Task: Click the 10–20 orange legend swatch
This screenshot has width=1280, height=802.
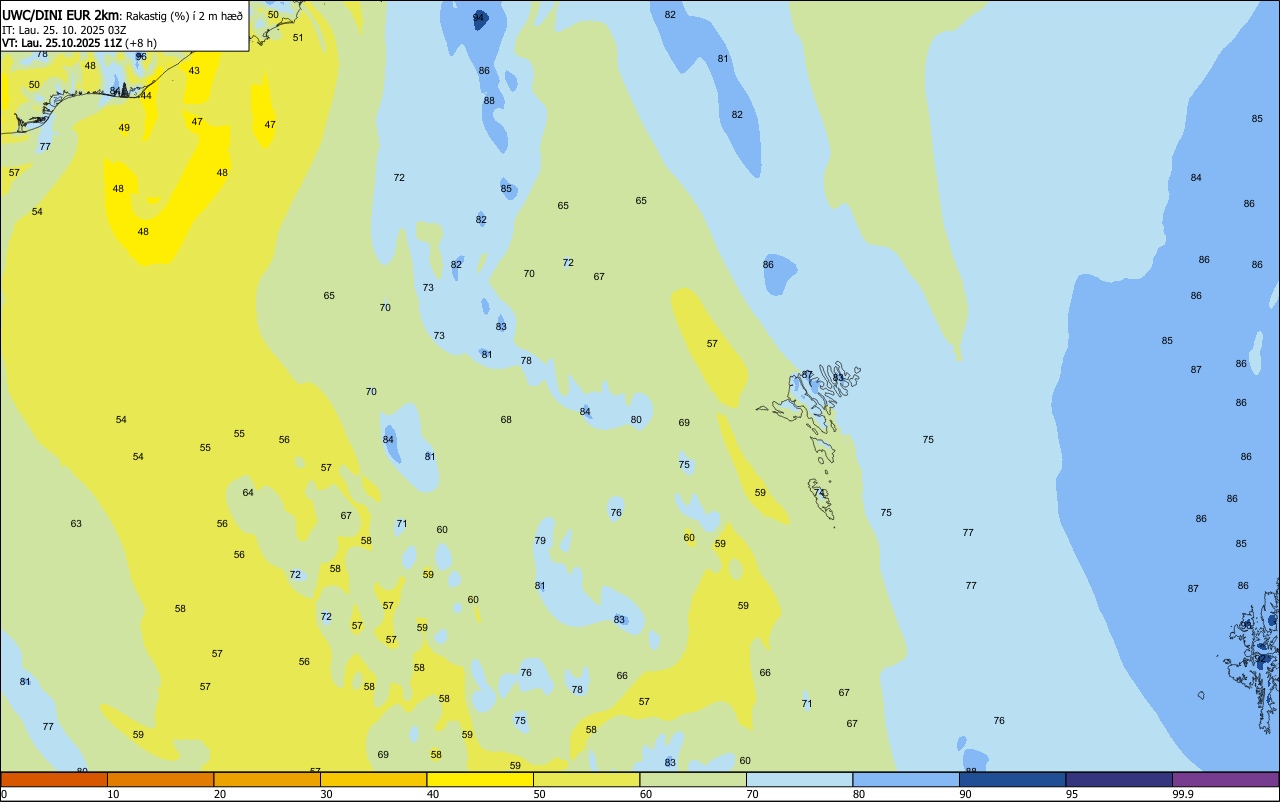Action: pos(160,779)
